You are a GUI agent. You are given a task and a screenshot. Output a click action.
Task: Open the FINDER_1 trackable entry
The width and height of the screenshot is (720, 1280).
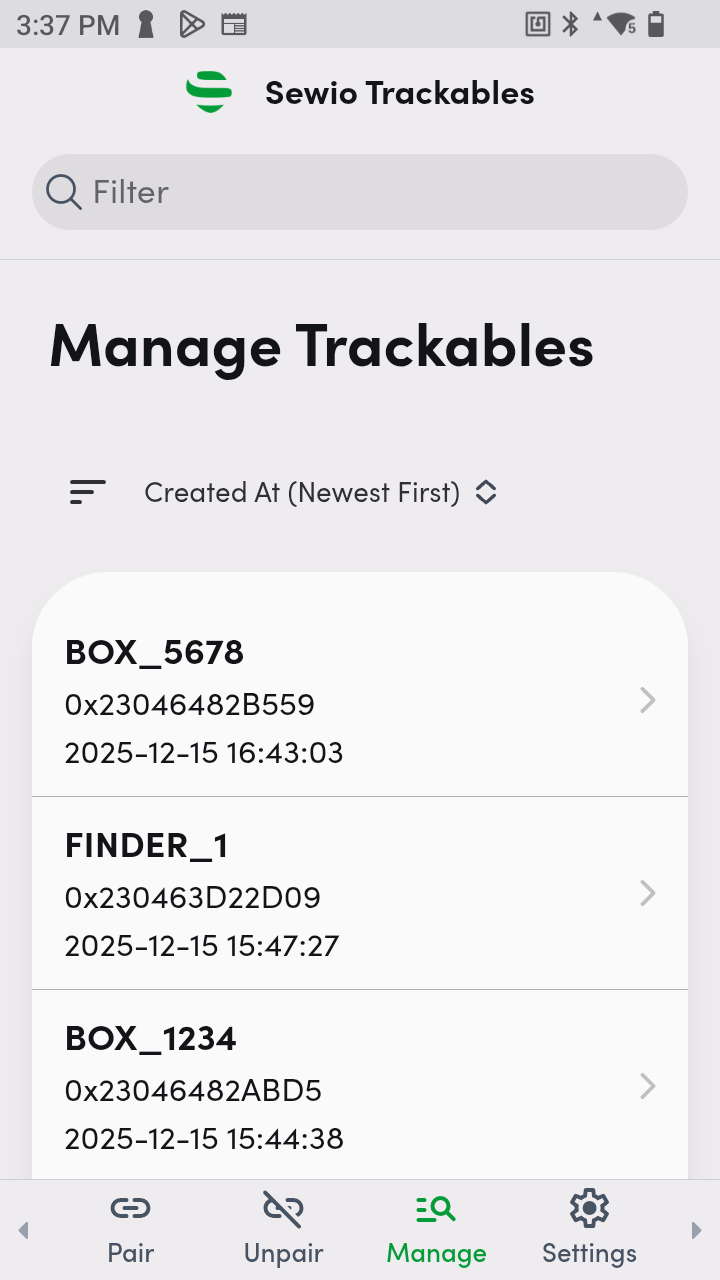point(300,893)
